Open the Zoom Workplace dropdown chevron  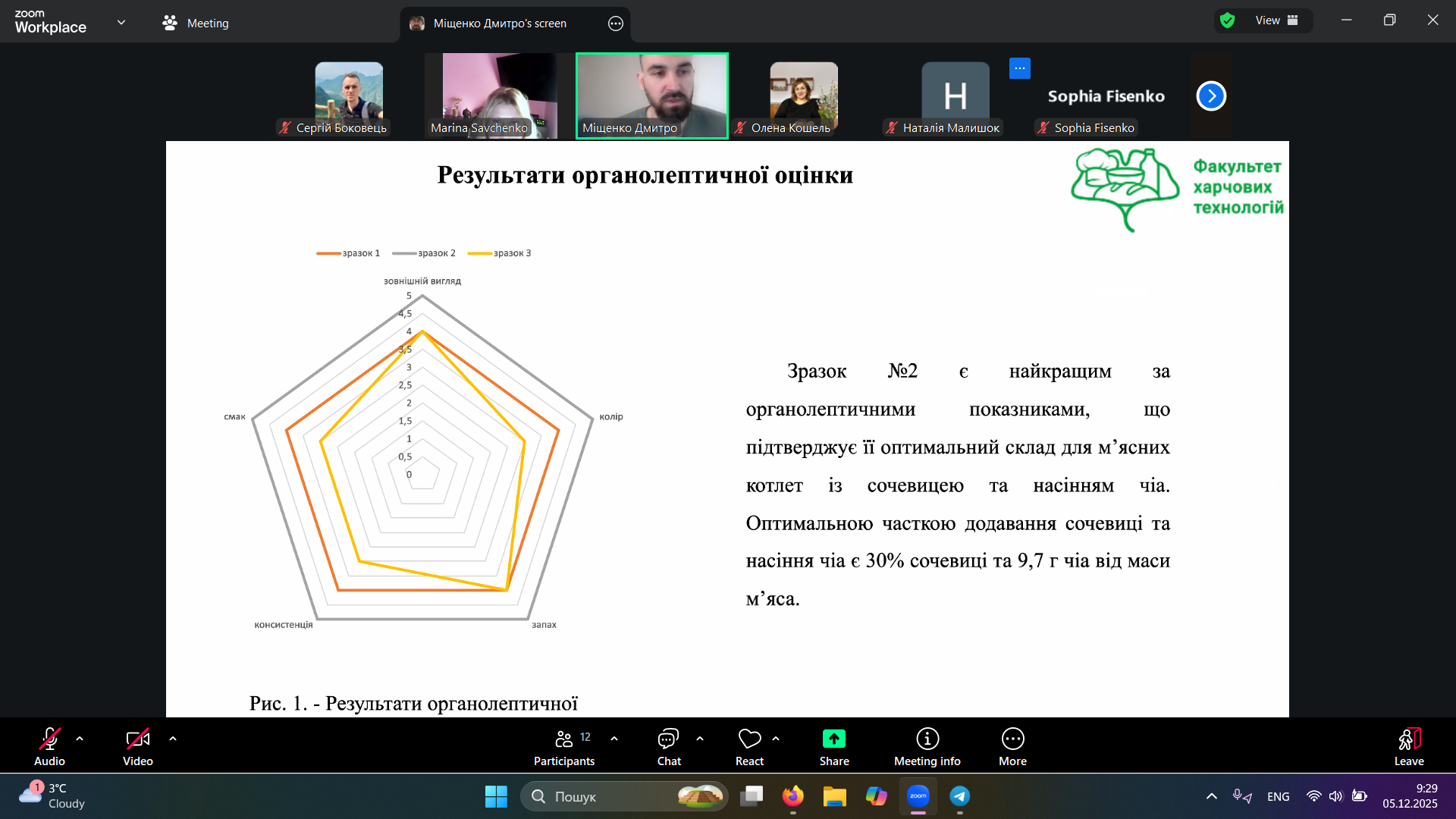coord(121,23)
